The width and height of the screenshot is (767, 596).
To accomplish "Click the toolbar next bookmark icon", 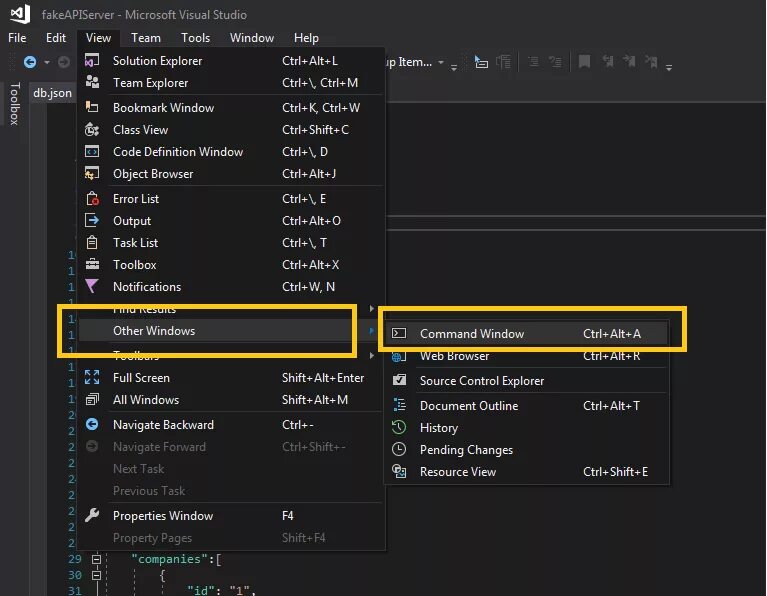I will click(629, 62).
